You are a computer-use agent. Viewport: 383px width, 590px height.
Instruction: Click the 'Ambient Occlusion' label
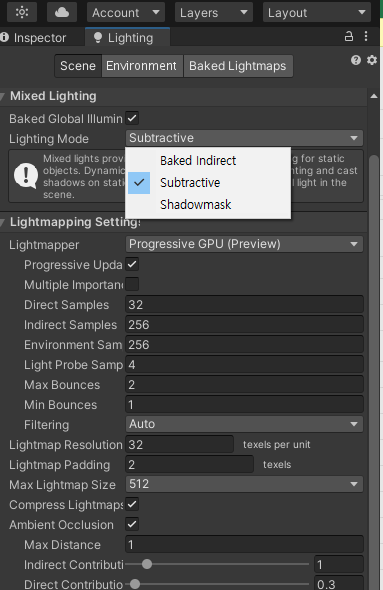pyautogui.click(x=61, y=525)
